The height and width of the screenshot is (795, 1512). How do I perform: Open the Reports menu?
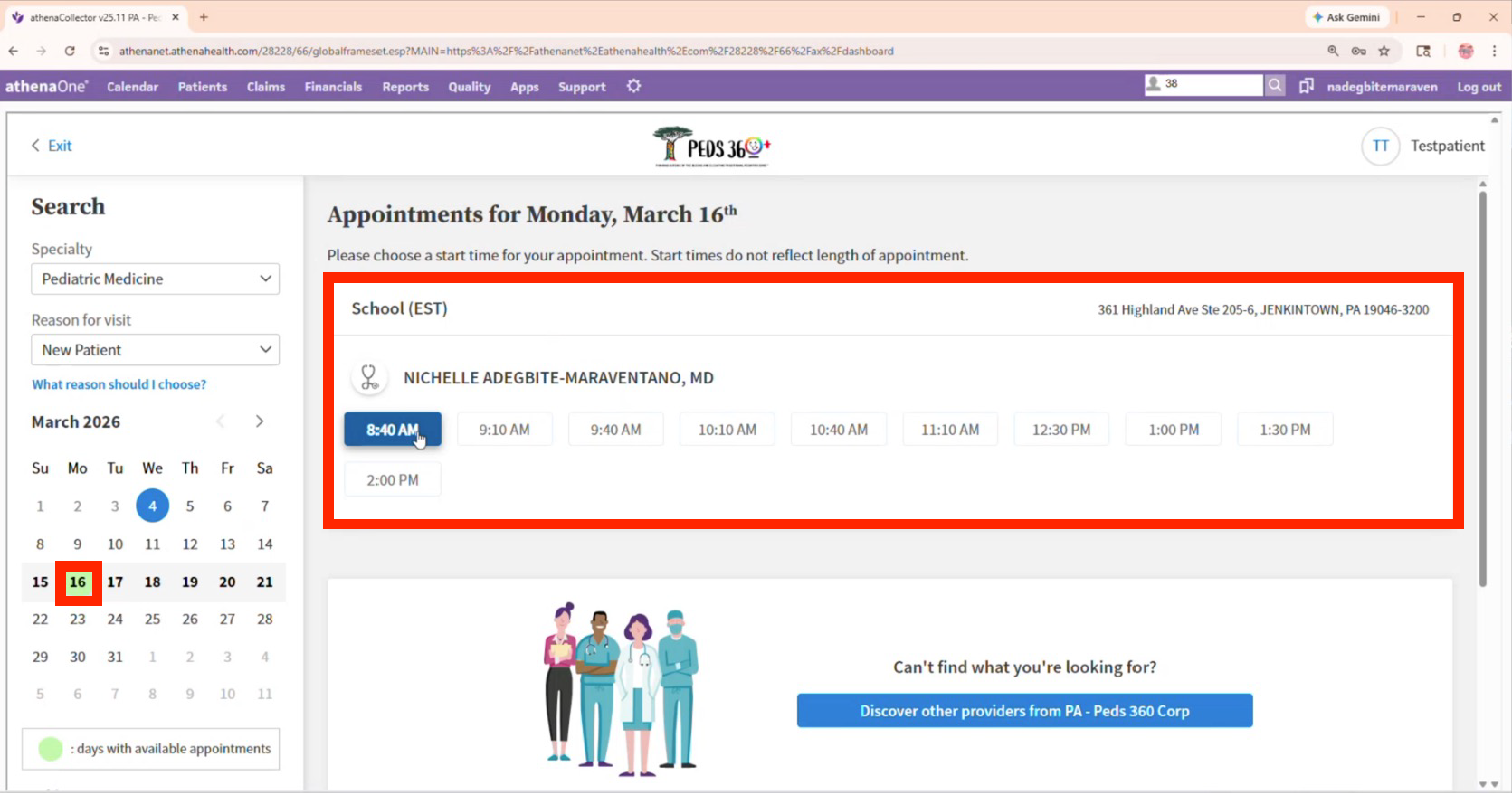click(x=405, y=87)
